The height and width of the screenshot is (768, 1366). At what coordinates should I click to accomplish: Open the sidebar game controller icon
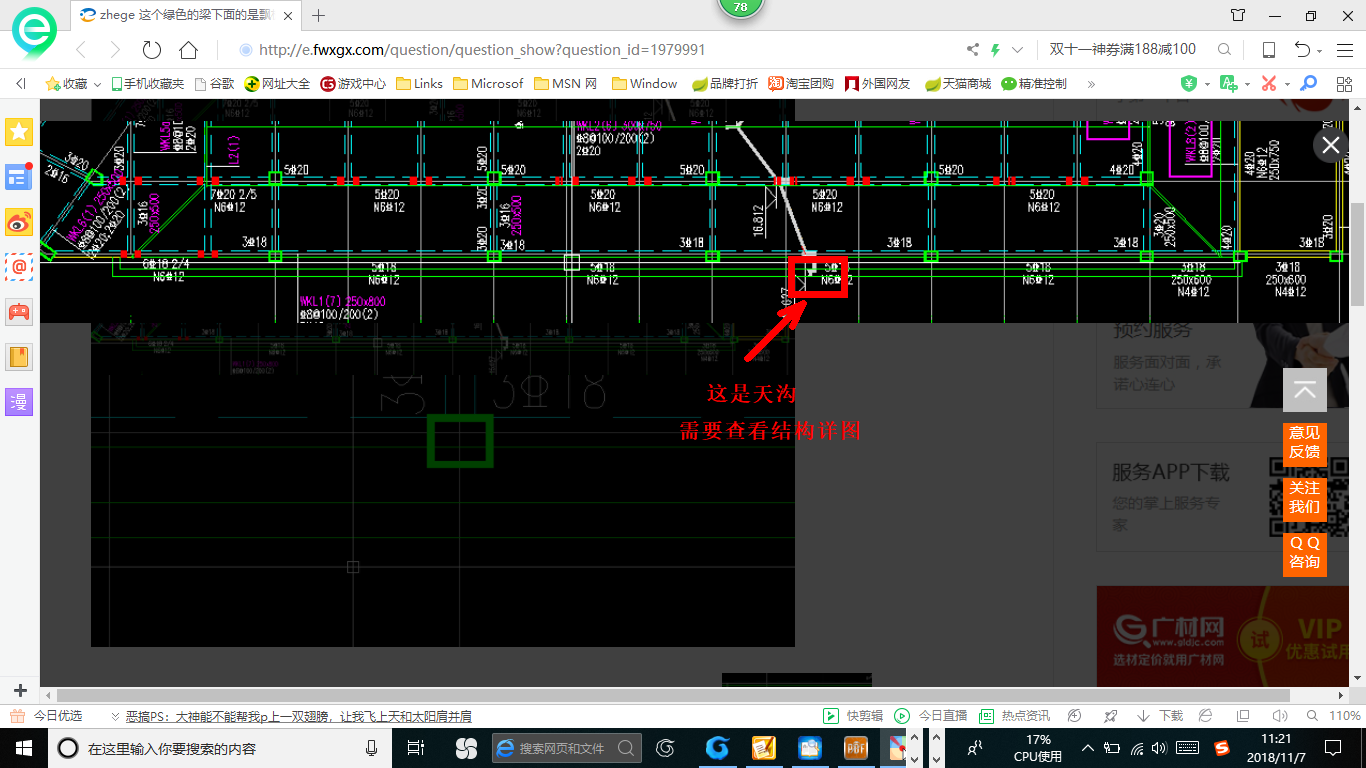pyautogui.click(x=20, y=311)
